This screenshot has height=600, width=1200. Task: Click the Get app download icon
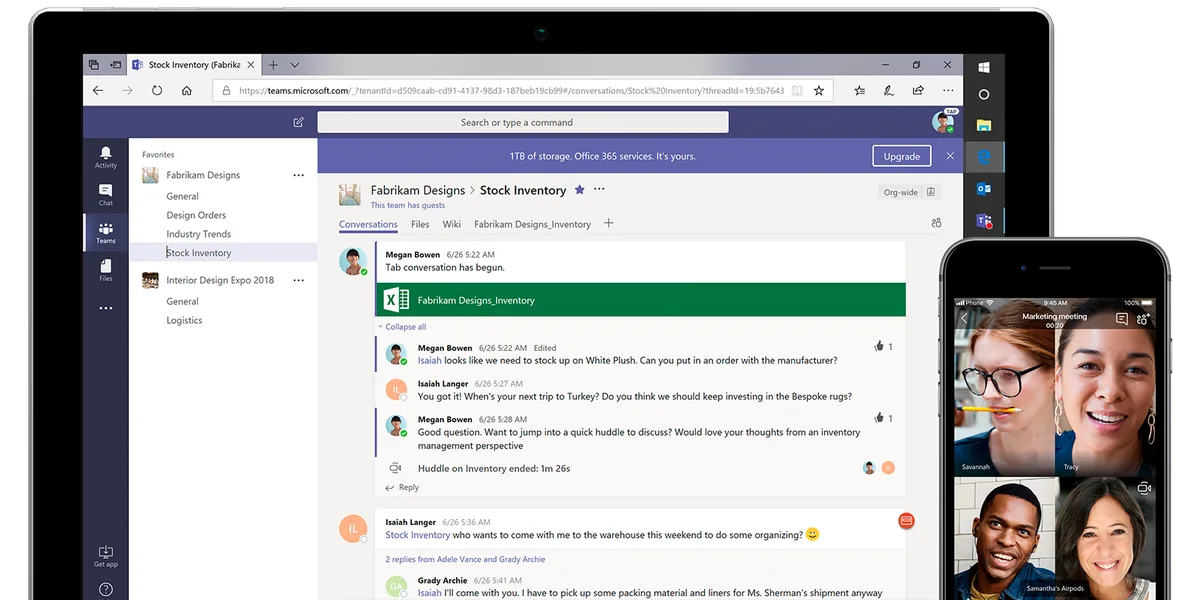click(x=105, y=556)
